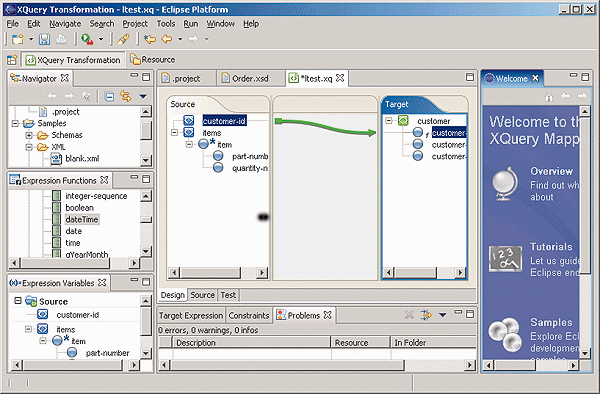Click the Samples spheres icon
The height and width of the screenshot is (394, 600).
tap(504, 334)
